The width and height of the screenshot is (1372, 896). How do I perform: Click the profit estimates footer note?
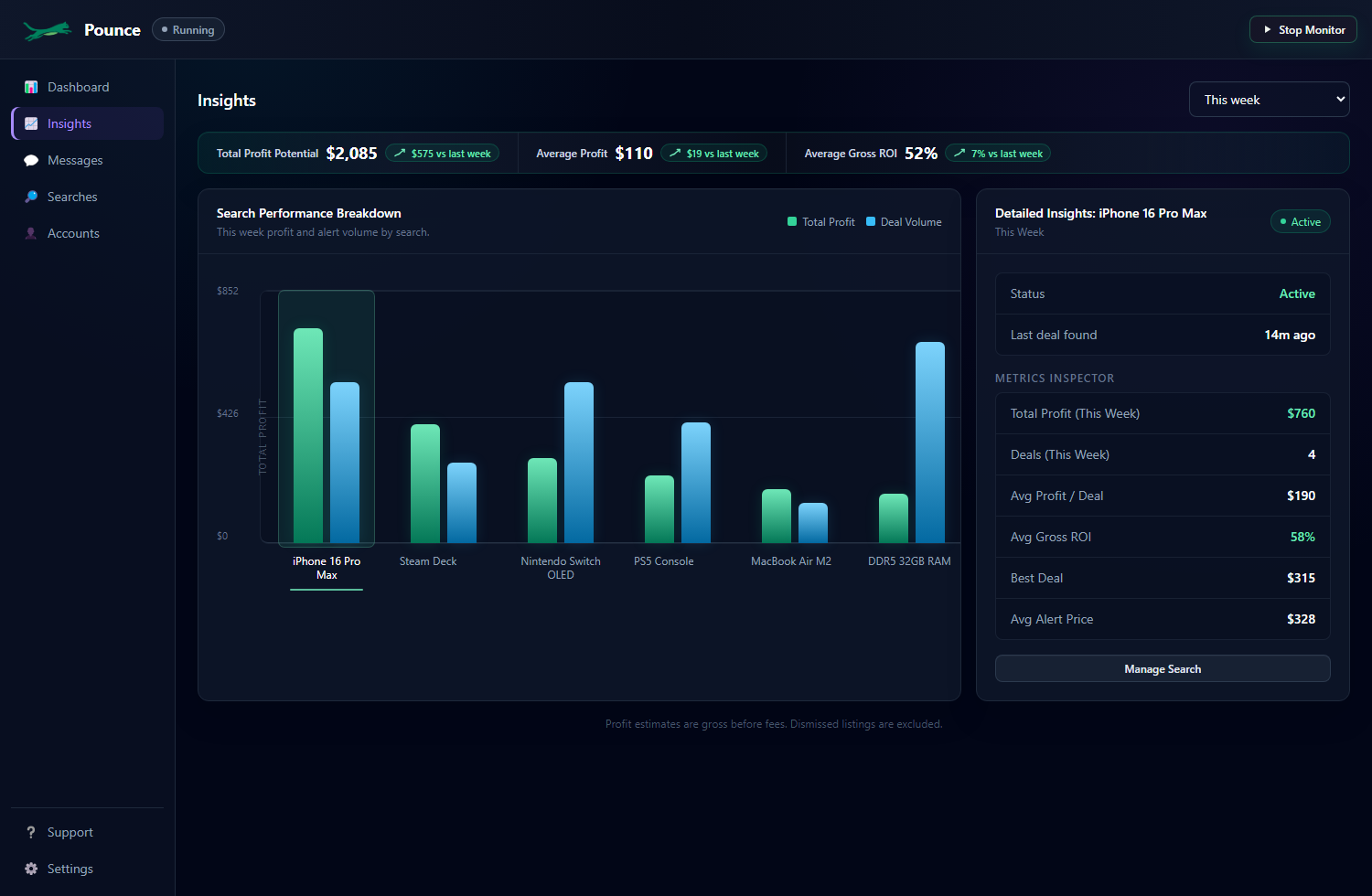[774, 724]
